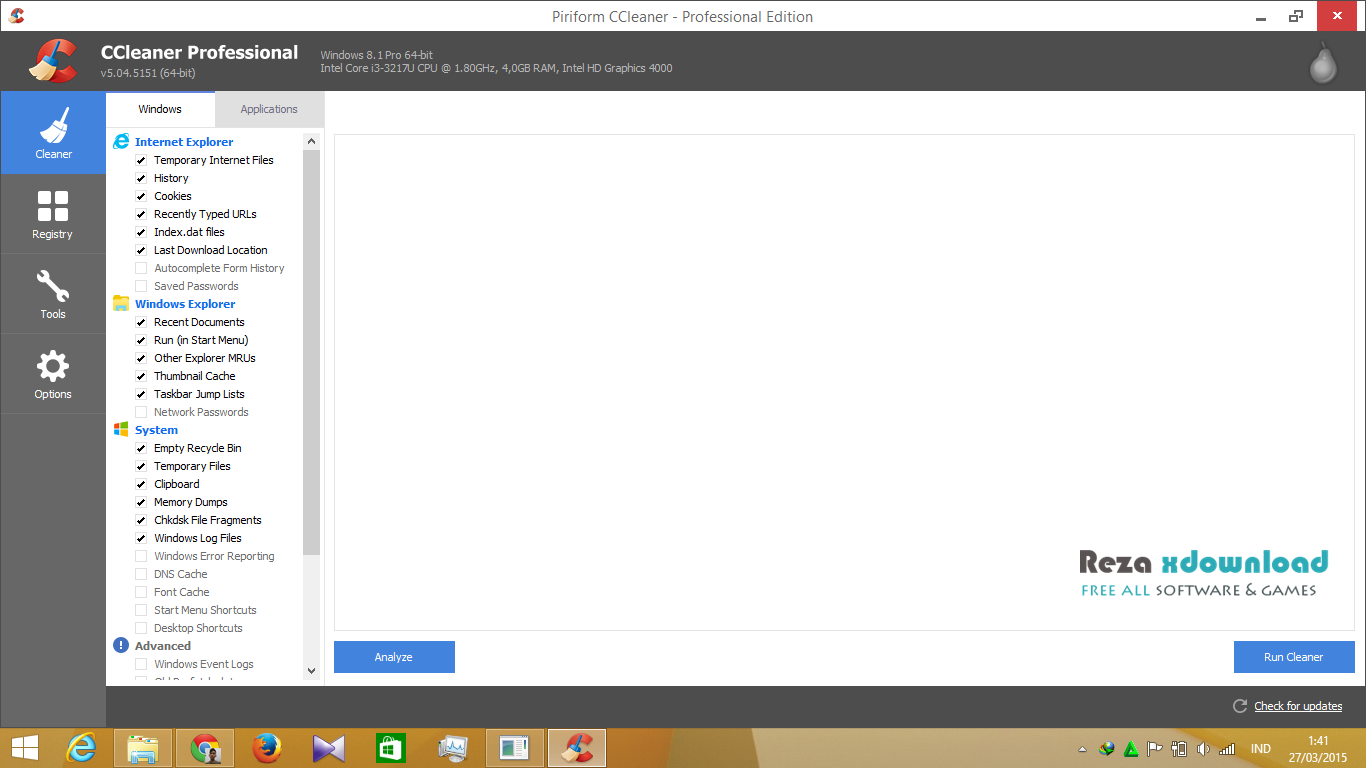Enable Font Cache checkbox
Screen dimensions: 1366x768
pyautogui.click(x=141, y=592)
